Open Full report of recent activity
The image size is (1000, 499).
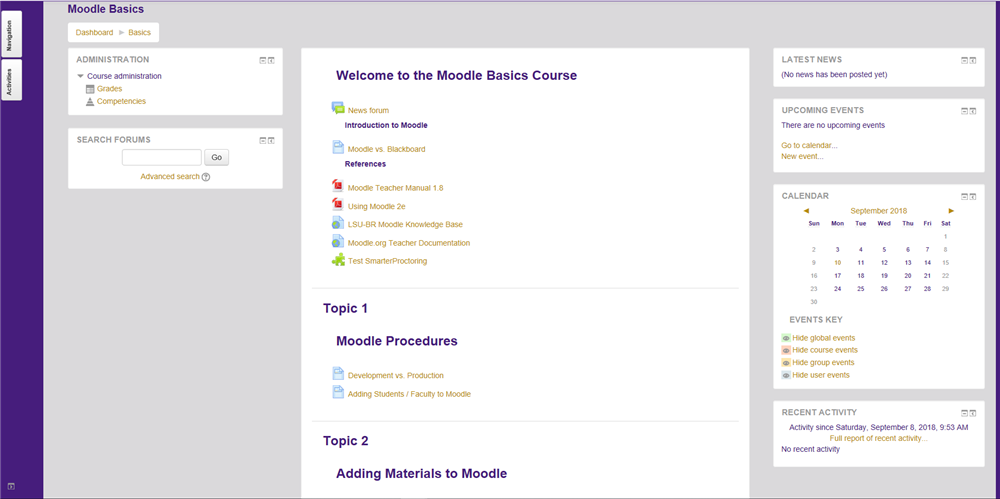(x=879, y=438)
